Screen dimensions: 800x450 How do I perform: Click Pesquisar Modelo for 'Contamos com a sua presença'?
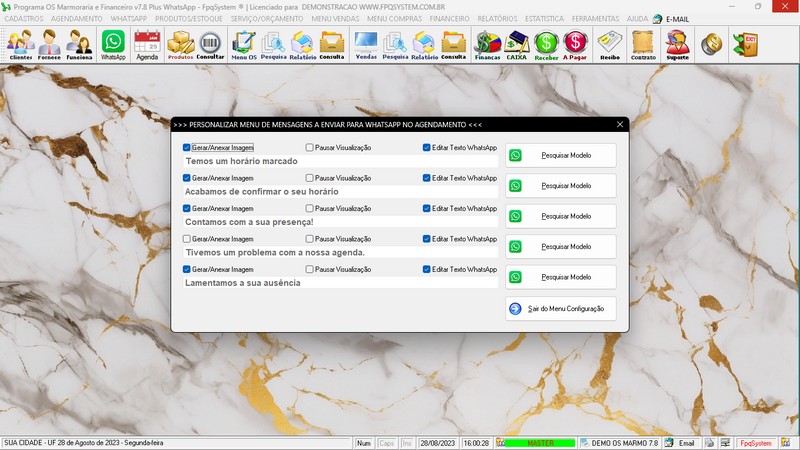point(561,216)
